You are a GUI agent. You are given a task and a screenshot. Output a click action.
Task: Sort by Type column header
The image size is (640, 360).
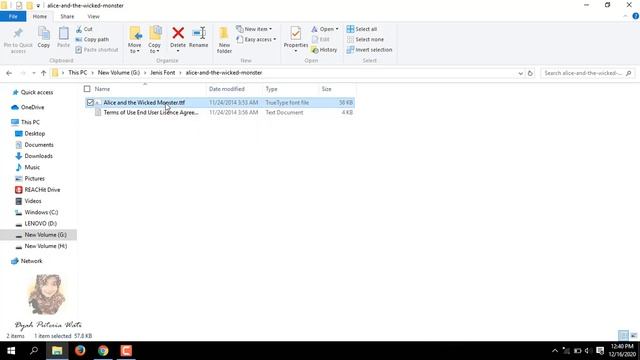pos(271,89)
